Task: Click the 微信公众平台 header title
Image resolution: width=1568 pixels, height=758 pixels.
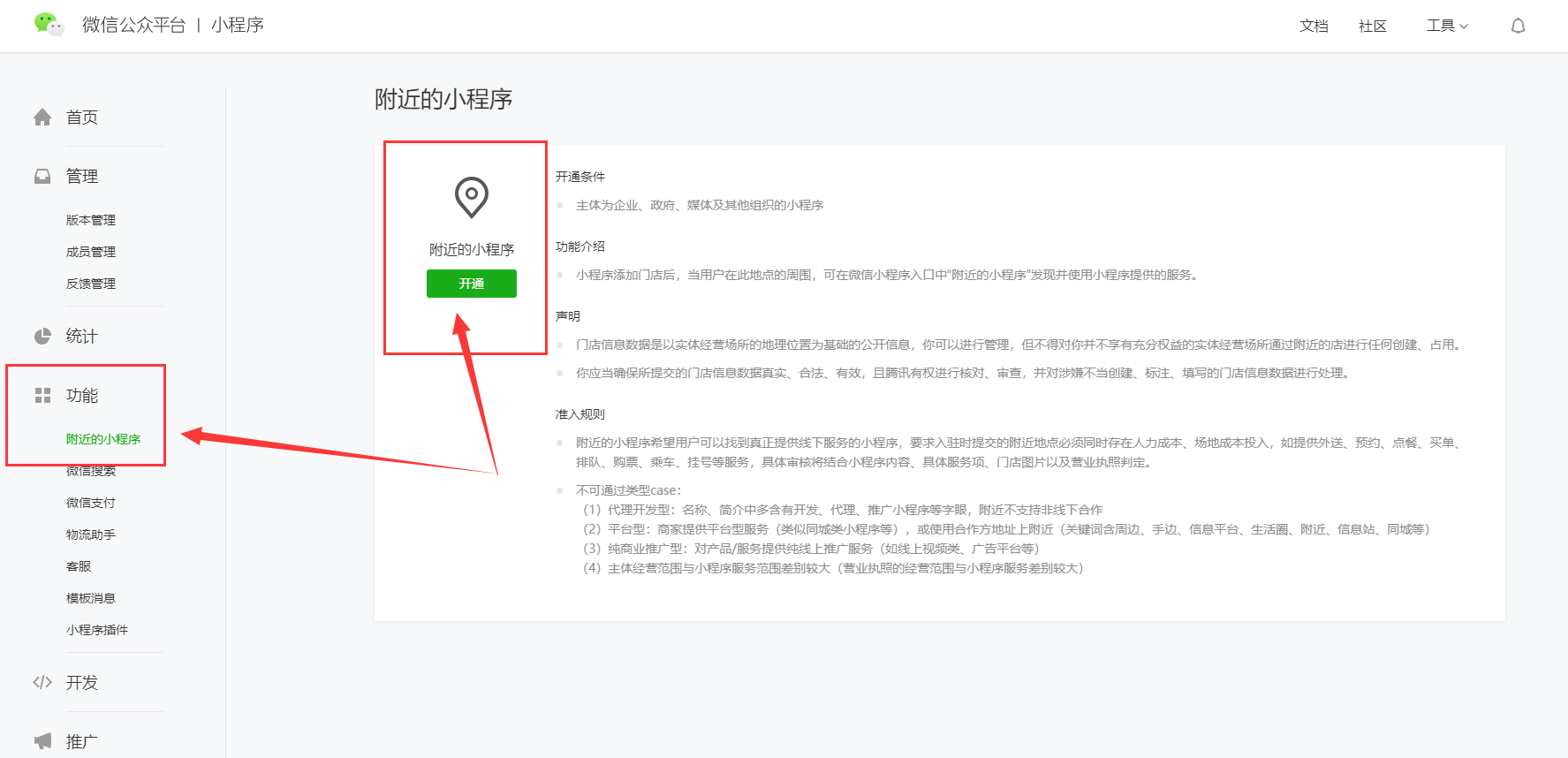Action: [x=134, y=25]
